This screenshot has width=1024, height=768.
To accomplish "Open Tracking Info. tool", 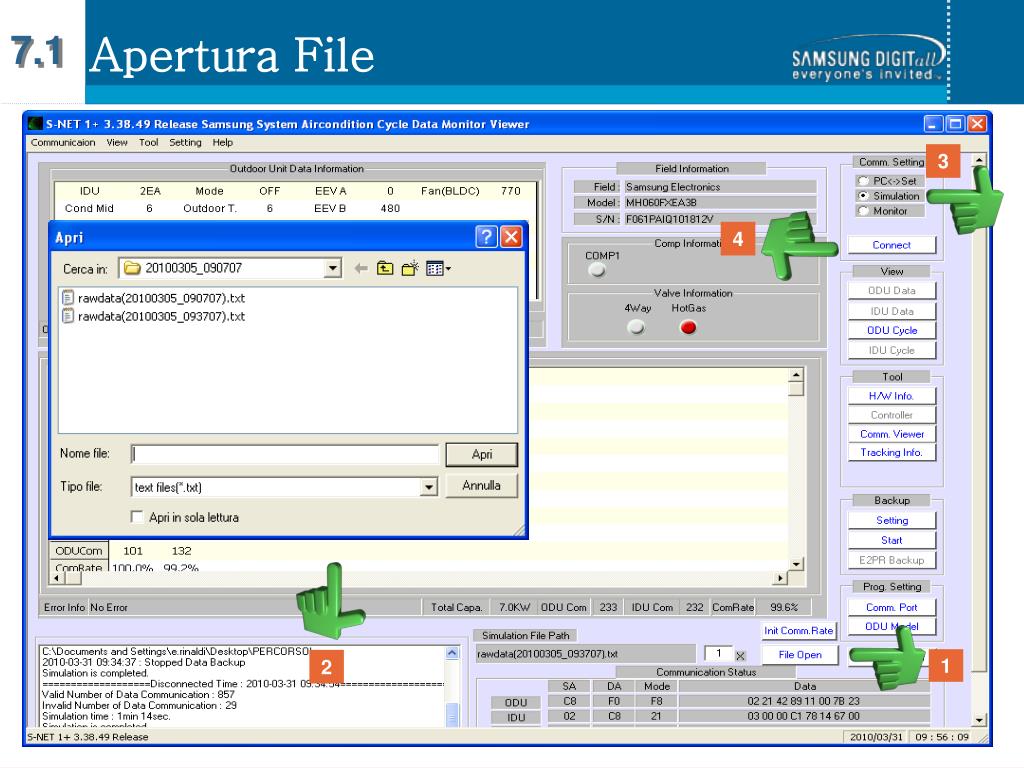I will (x=891, y=453).
